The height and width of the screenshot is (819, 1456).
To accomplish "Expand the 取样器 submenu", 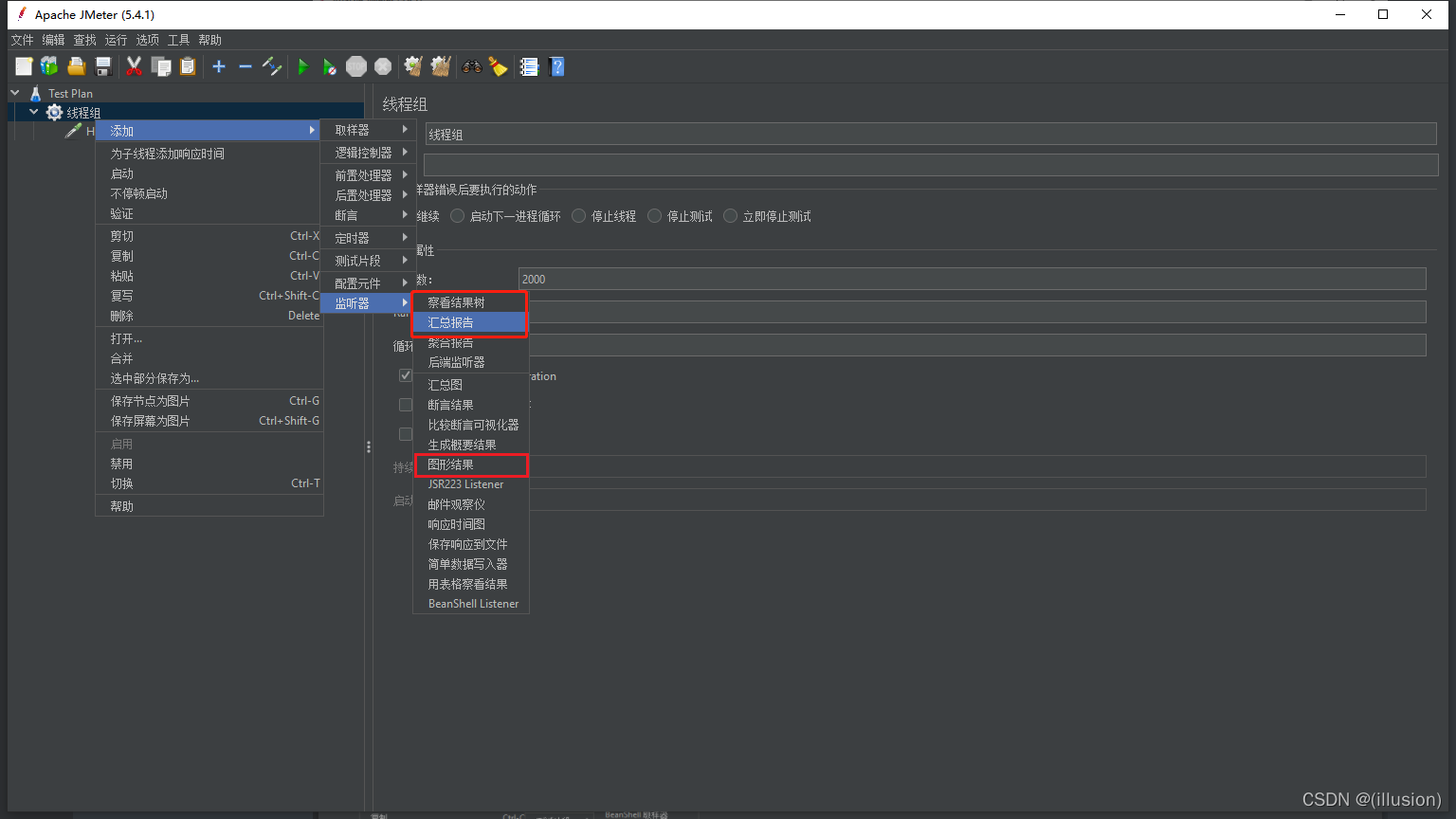I will [368, 130].
